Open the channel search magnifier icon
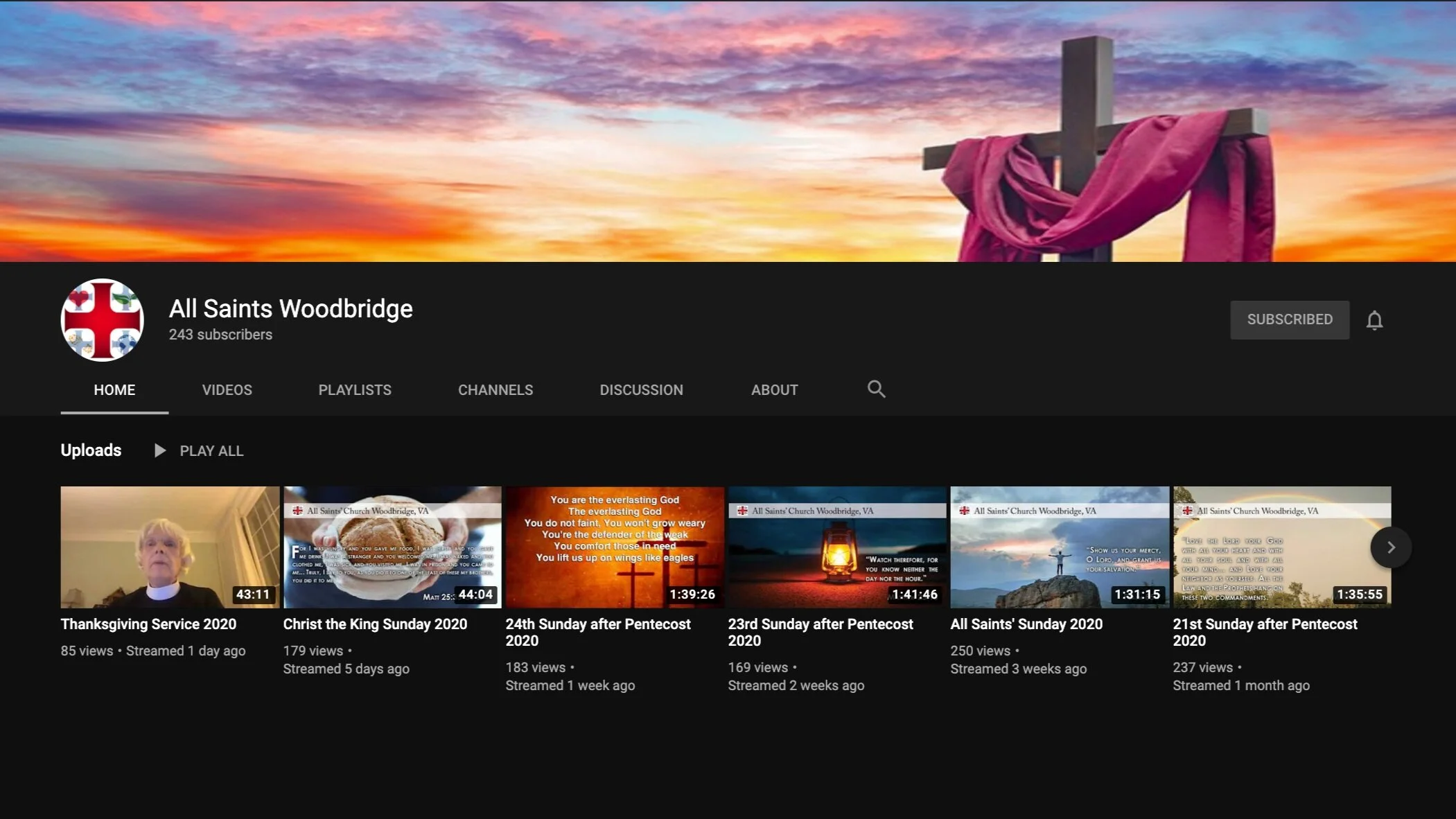1456x819 pixels. (876, 389)
